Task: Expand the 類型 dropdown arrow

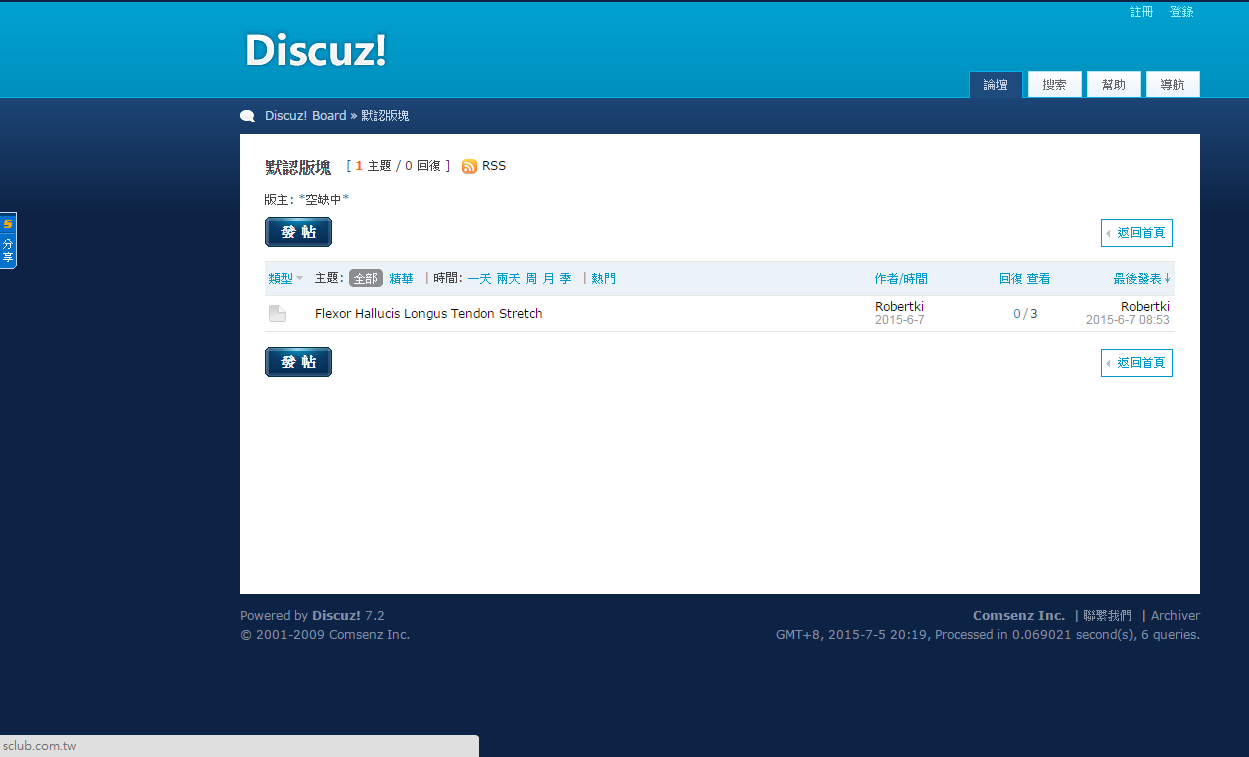Action: [x=299, y=279]
